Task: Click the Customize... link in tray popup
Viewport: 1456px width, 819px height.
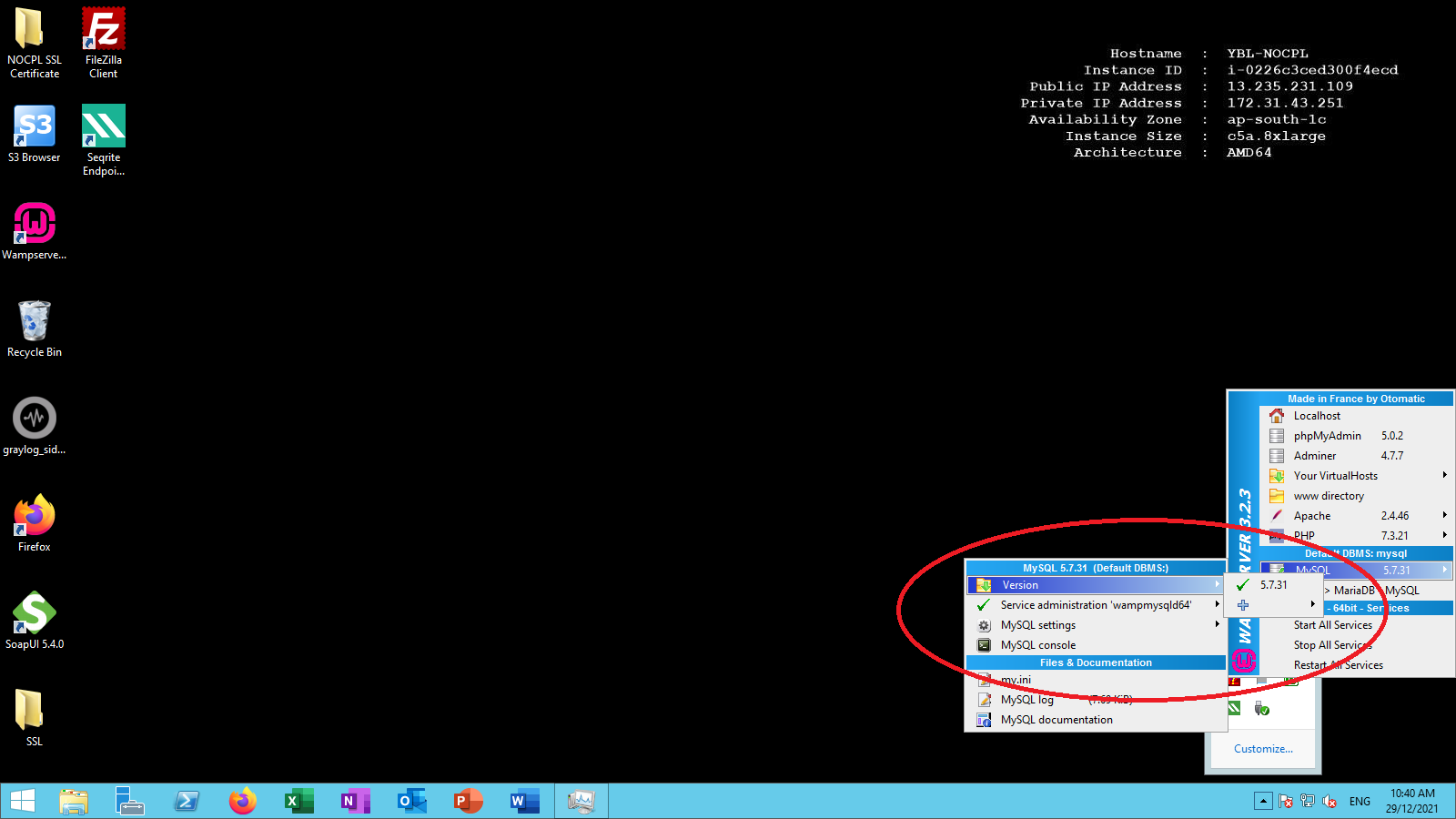Action: [x=1263, y=749]
